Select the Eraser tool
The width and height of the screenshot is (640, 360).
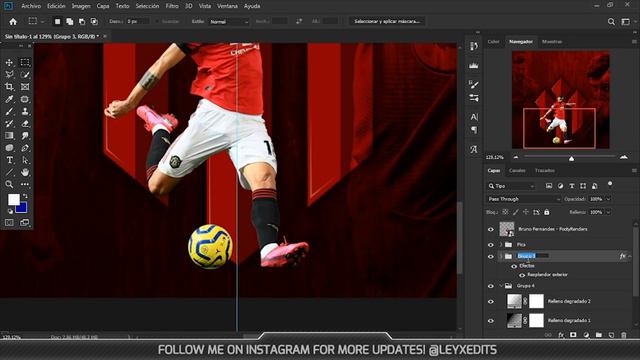25,123
